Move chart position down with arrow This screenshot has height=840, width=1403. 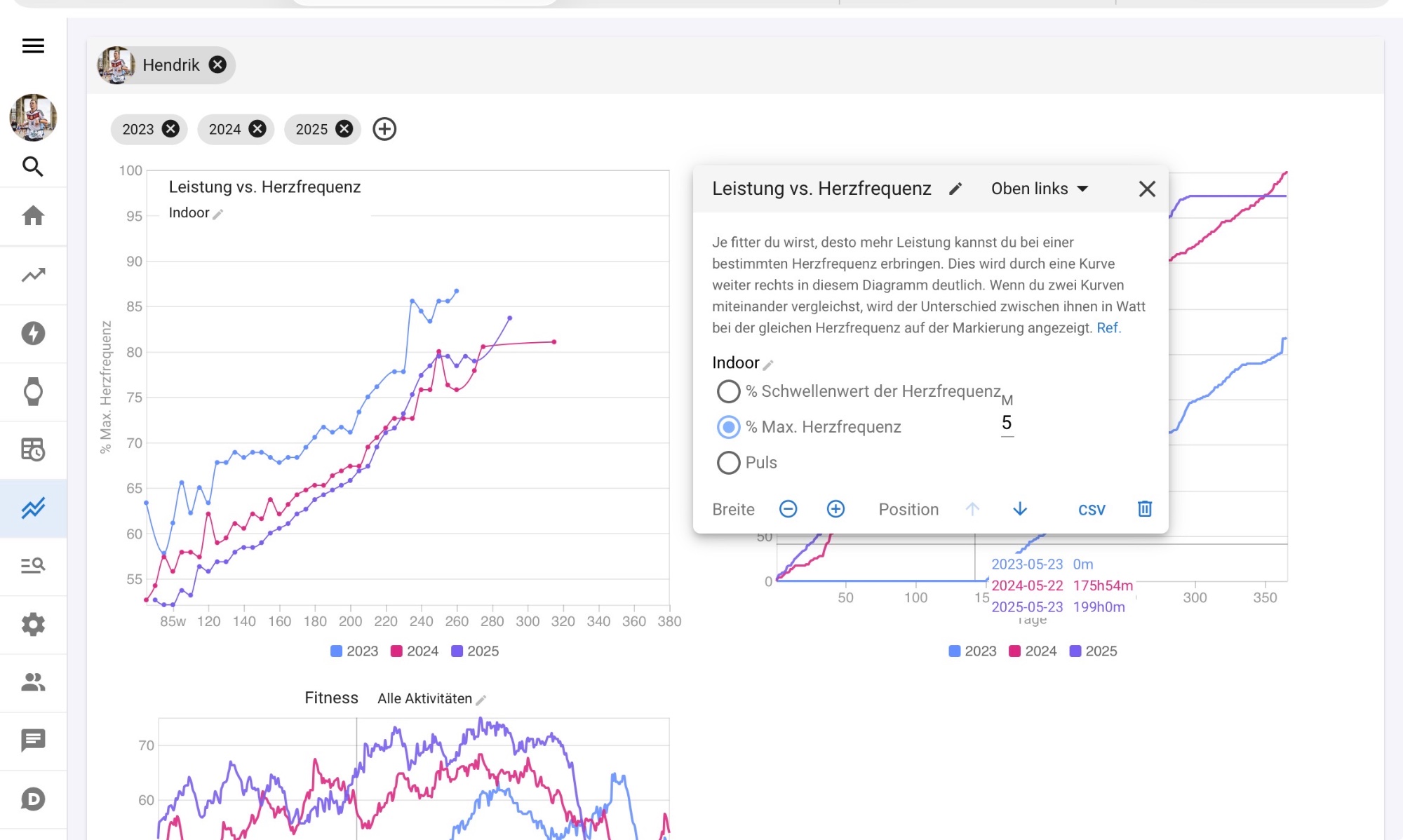pos(1020,509)
